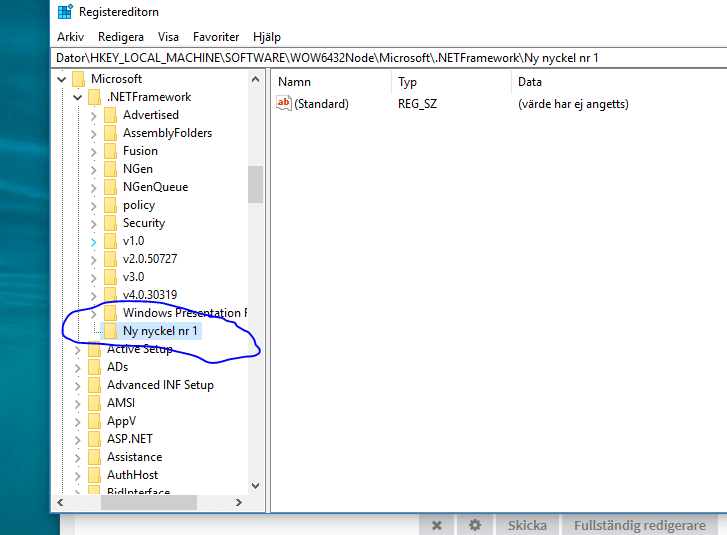Open the Visa menu
Image resolution: width=727 pixels, height=535 pixels.
(168, 37)
